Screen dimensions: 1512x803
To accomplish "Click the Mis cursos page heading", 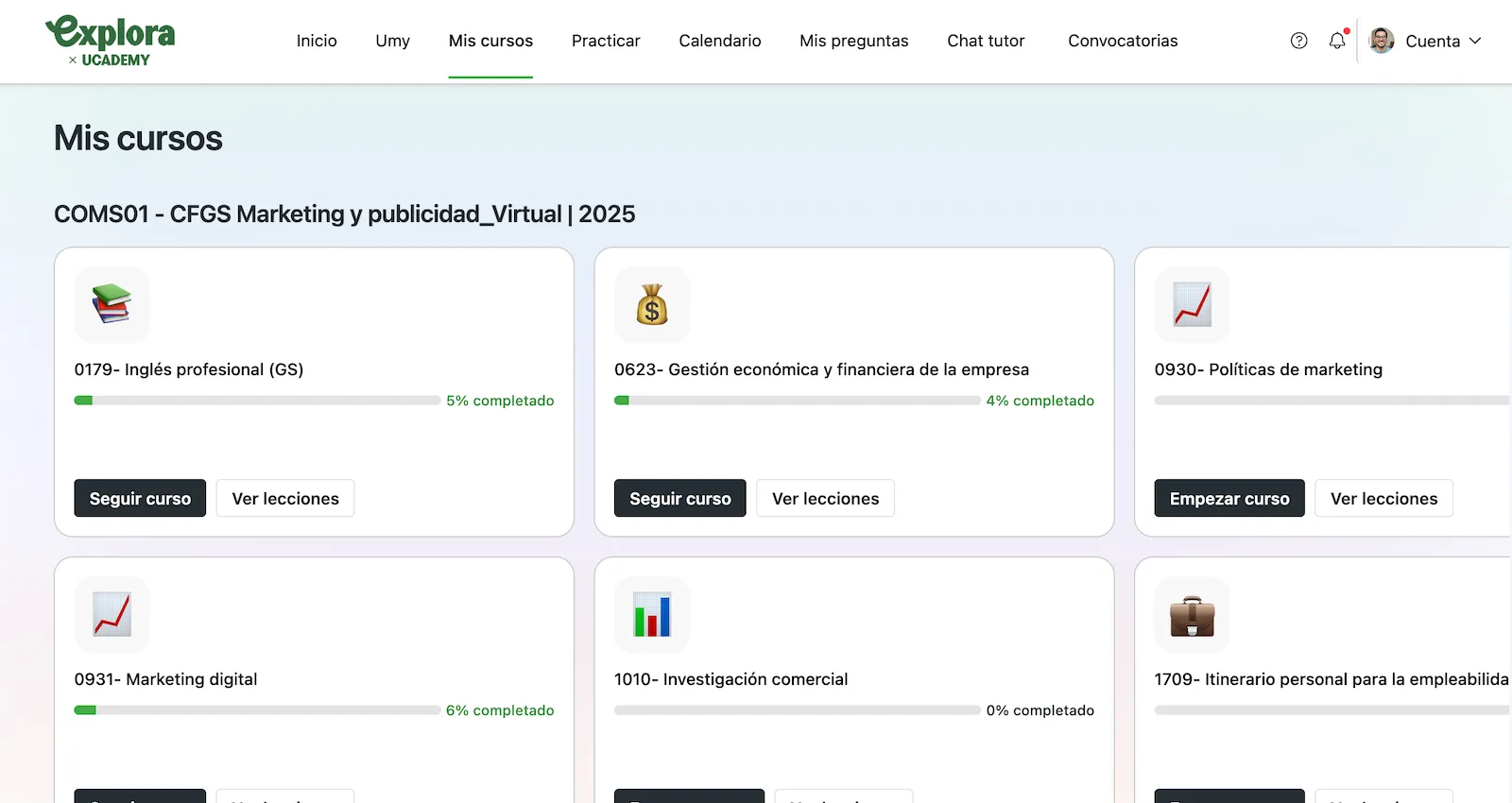I will click(138, 138).
